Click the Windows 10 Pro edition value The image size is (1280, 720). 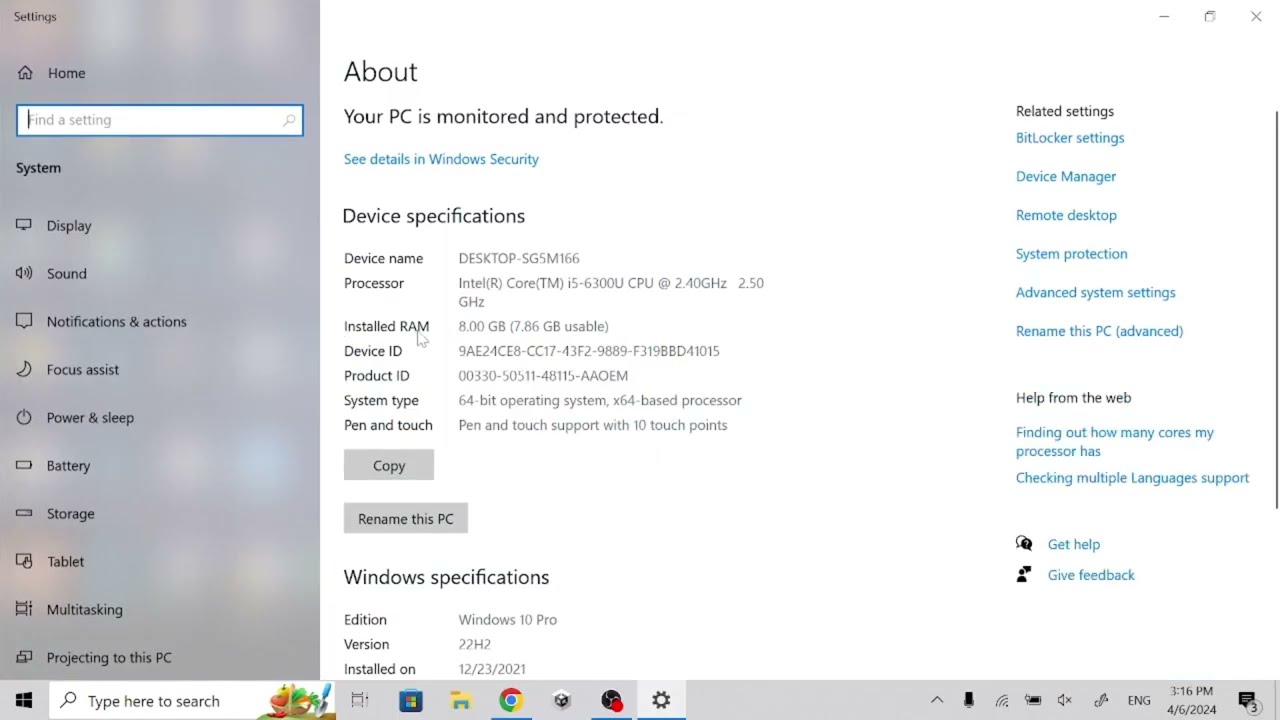click(x=508, y=620)
